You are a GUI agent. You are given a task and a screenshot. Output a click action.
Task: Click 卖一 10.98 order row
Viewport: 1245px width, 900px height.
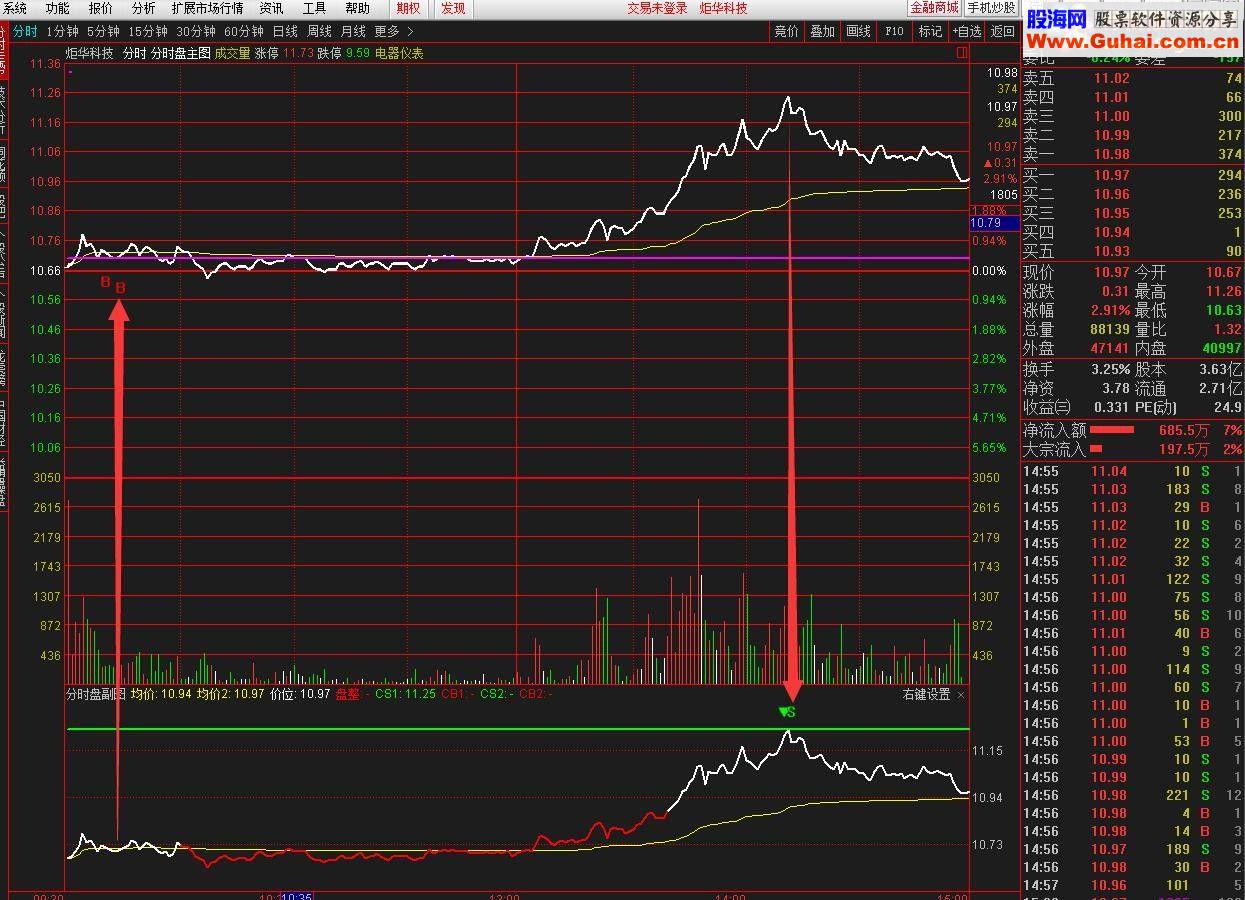click(1132, 155)
